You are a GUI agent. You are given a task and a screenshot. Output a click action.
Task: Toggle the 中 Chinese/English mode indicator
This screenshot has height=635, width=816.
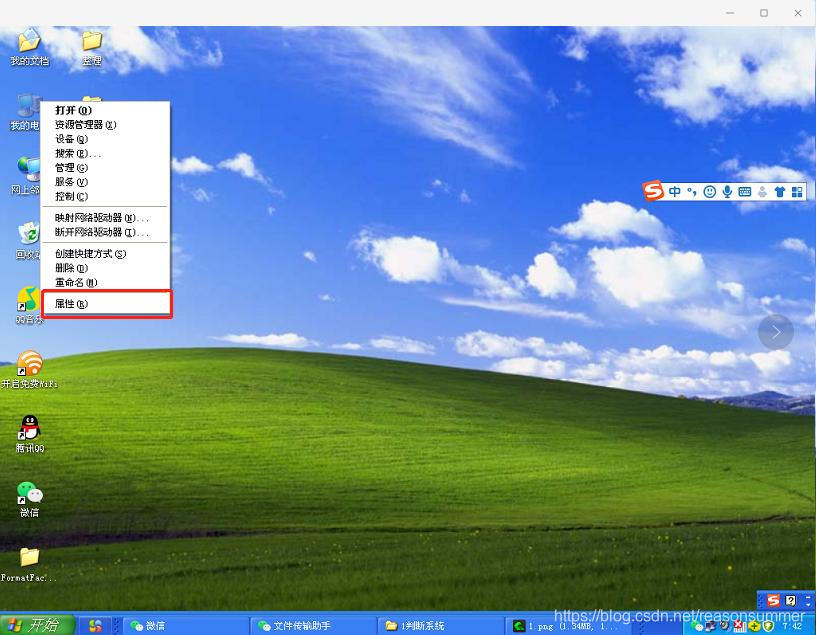[674, 192]
